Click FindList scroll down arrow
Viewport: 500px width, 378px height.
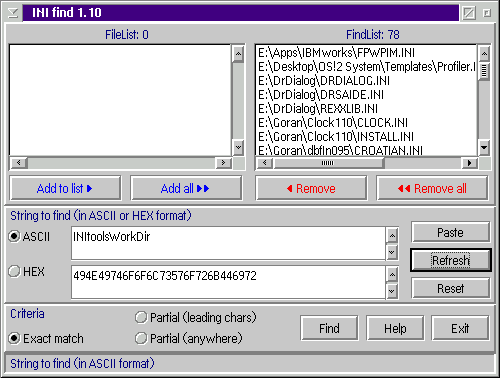tap(484, 147)
